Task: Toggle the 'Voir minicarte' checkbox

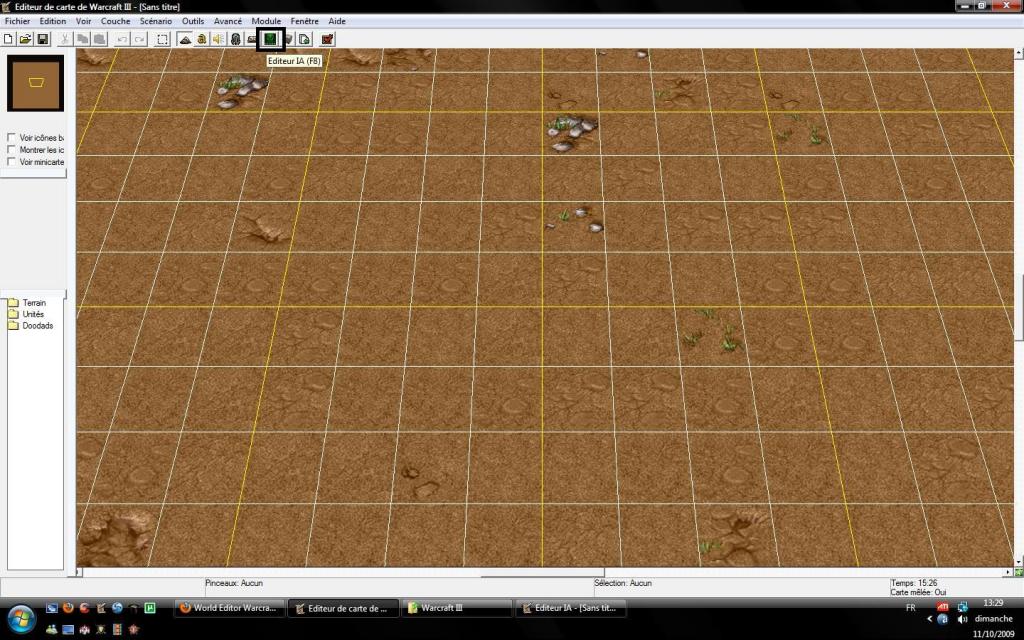Action: tap(11, 161)
